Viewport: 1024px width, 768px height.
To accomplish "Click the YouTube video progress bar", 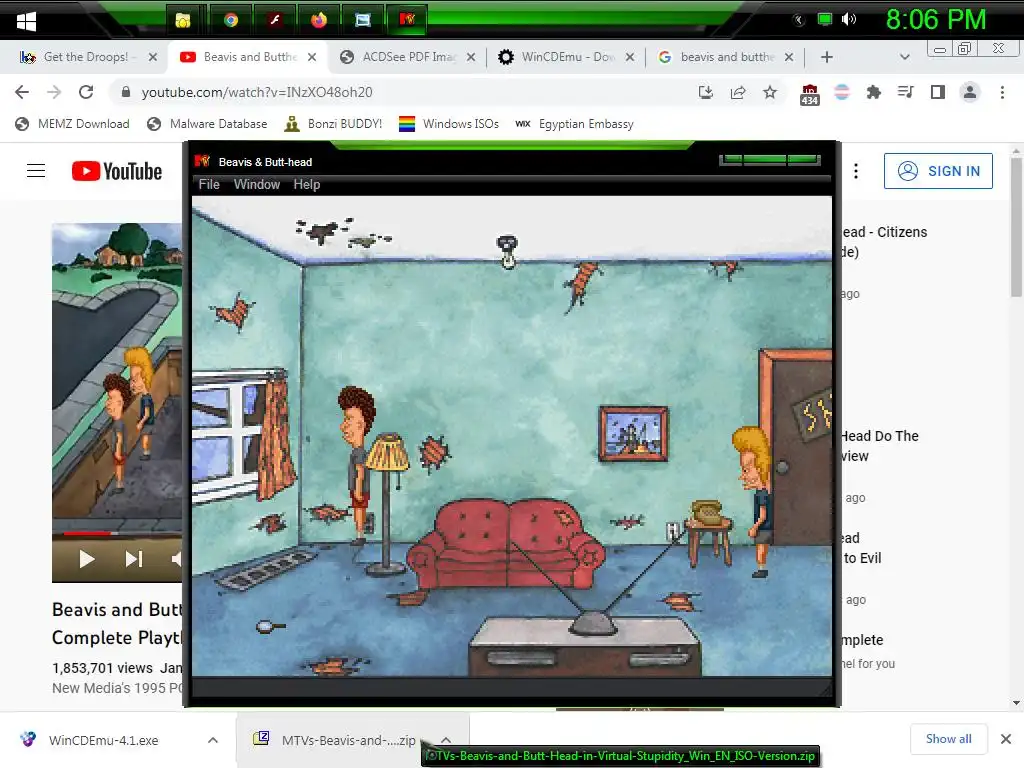I will click(118, 534).
